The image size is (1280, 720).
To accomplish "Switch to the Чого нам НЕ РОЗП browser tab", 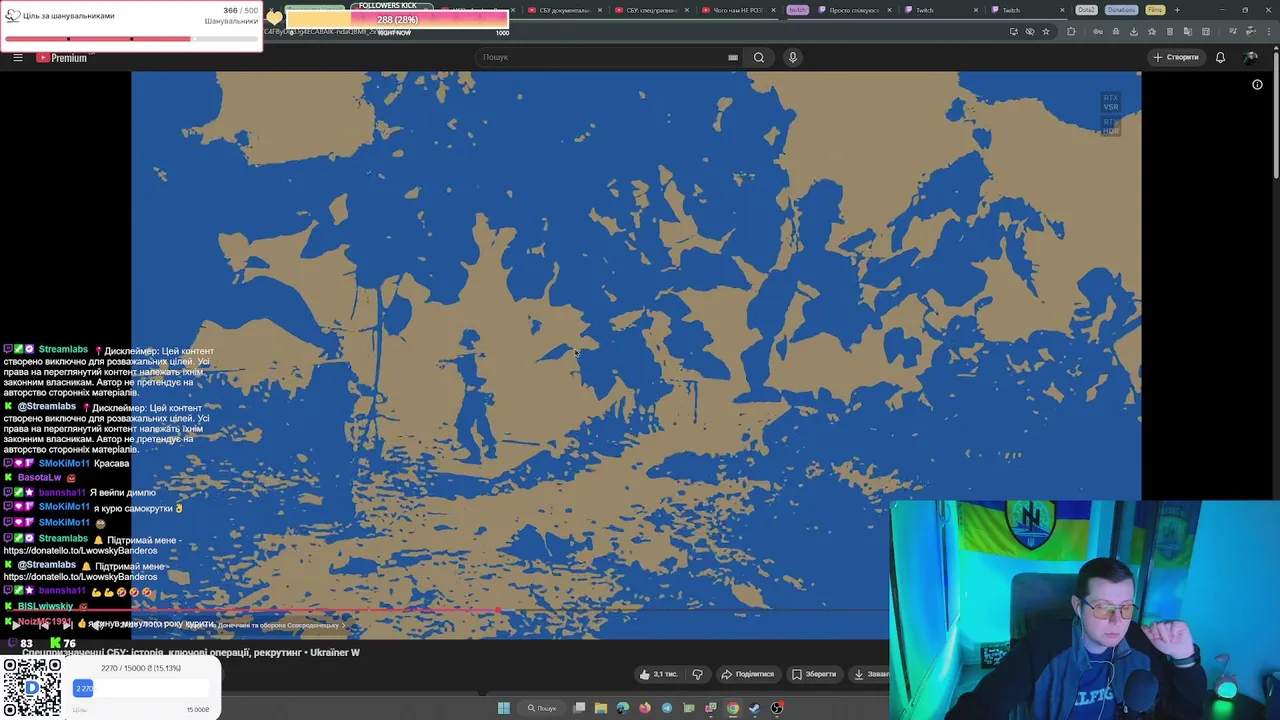I will pyautogui.click(x=738, y=10).
